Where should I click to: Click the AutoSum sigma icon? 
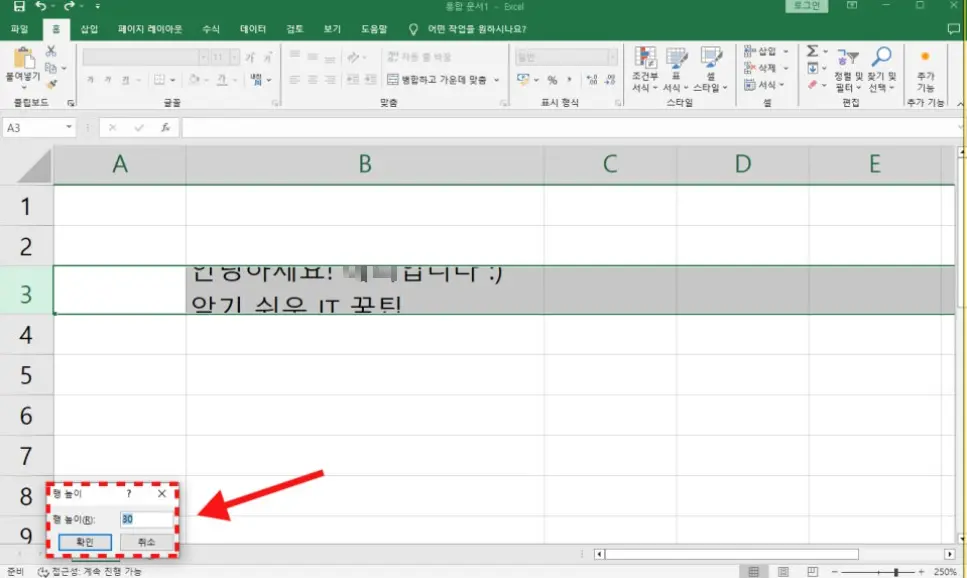coord(812,51)
